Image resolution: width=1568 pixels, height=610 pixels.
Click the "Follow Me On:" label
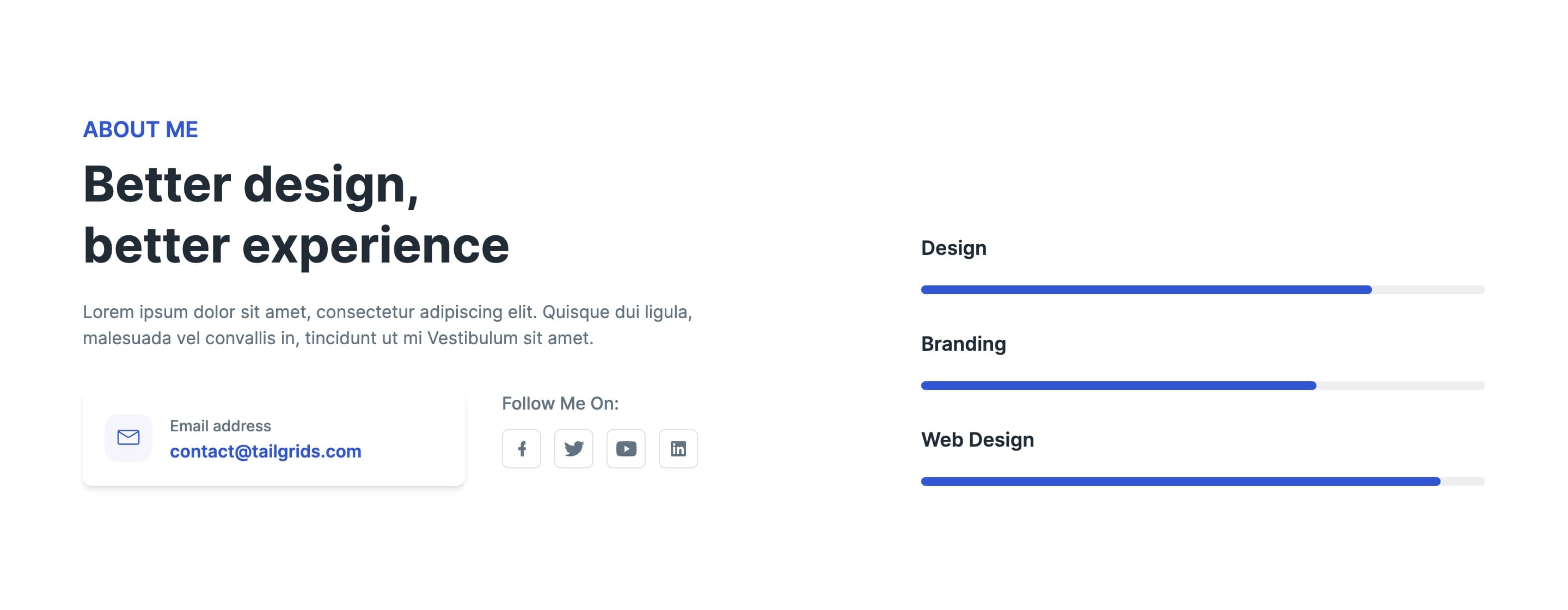[560, 403]
